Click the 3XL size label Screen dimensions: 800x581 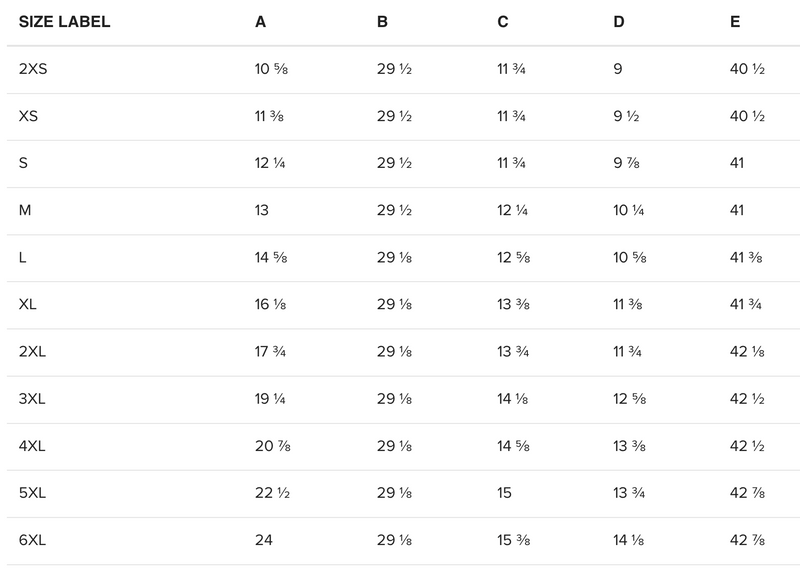(x=32, y=400)
